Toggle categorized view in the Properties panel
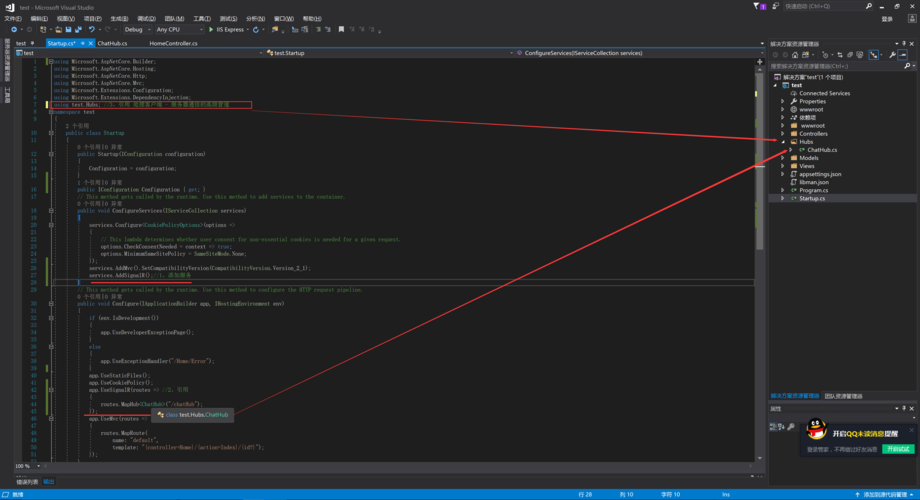 coord(773,427)
